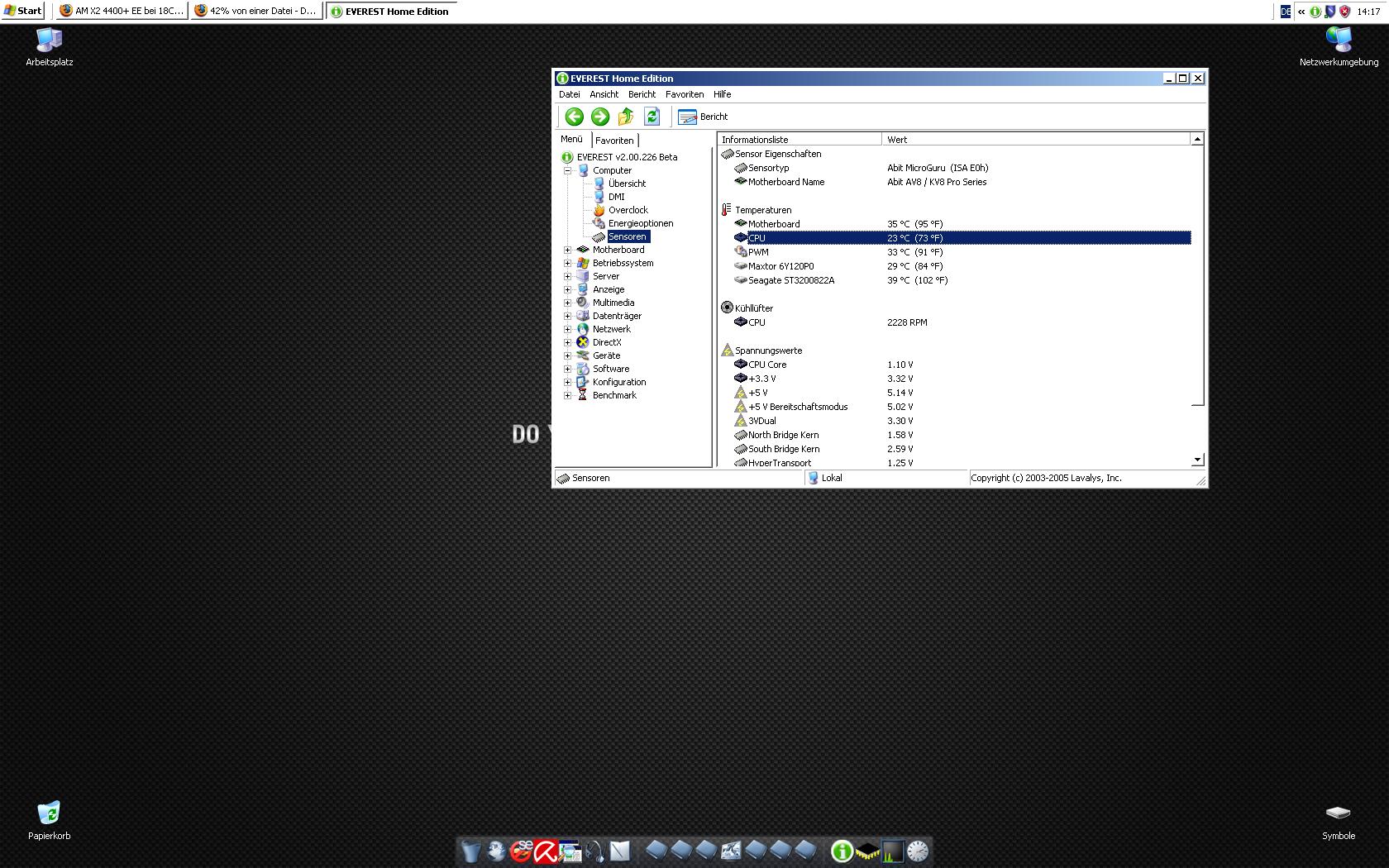Open the Ansicht menu
This screenshot has height=868, width=1389.
[x=604, y=94]
